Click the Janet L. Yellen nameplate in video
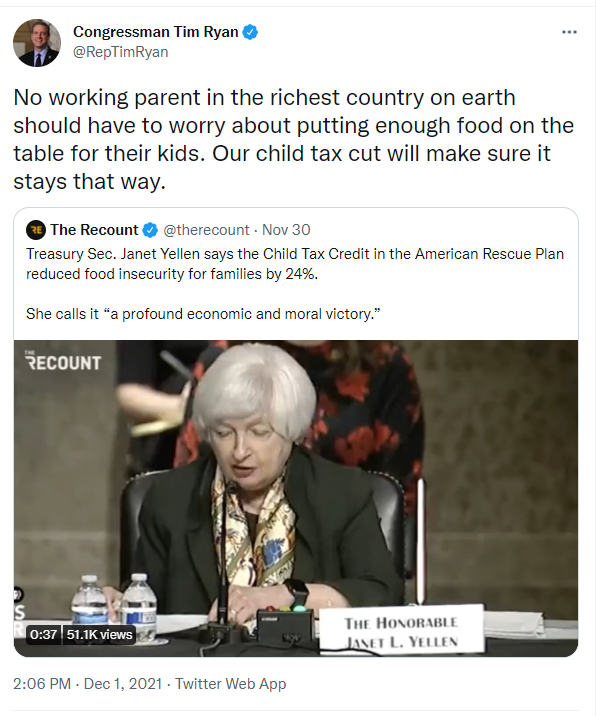Image resolution: width=597 pixels, height=716 pixels. pyautogui.click(x=401, y=632)
